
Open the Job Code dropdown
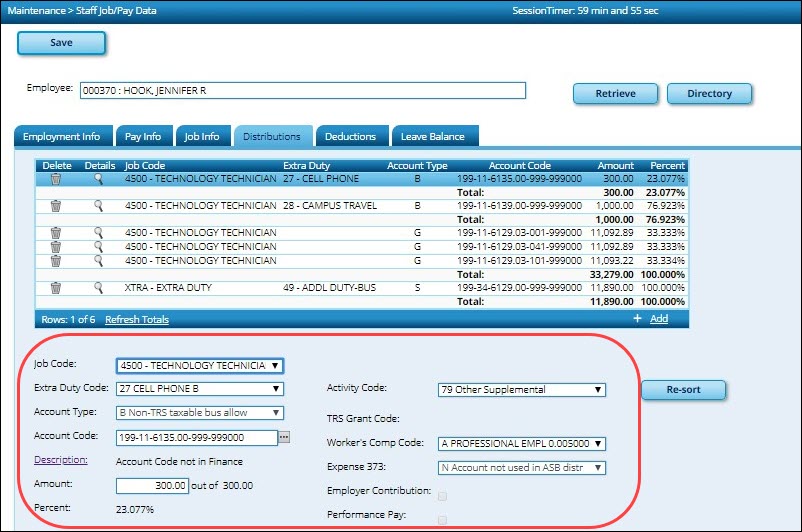[x=200, y=365]
